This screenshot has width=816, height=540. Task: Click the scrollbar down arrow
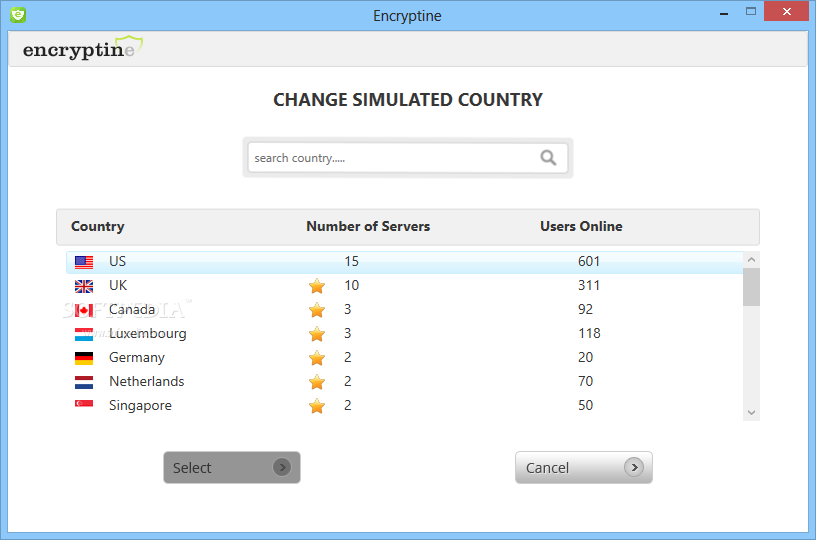(751, 413)
